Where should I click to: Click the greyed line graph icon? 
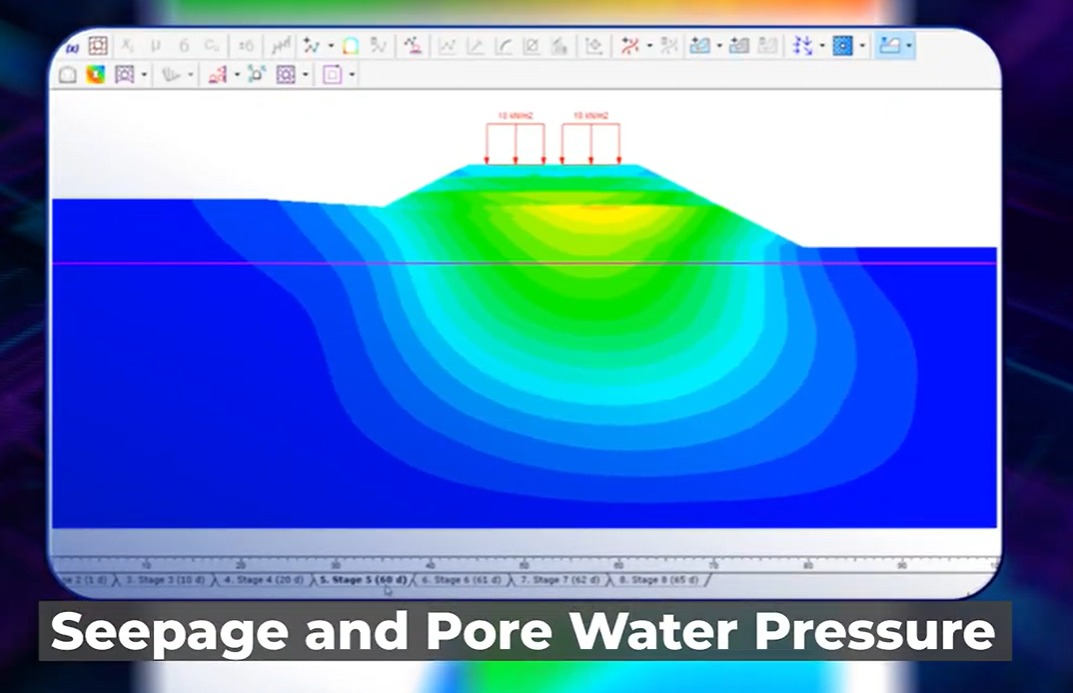pyautogui.click(x=448, y=46)
